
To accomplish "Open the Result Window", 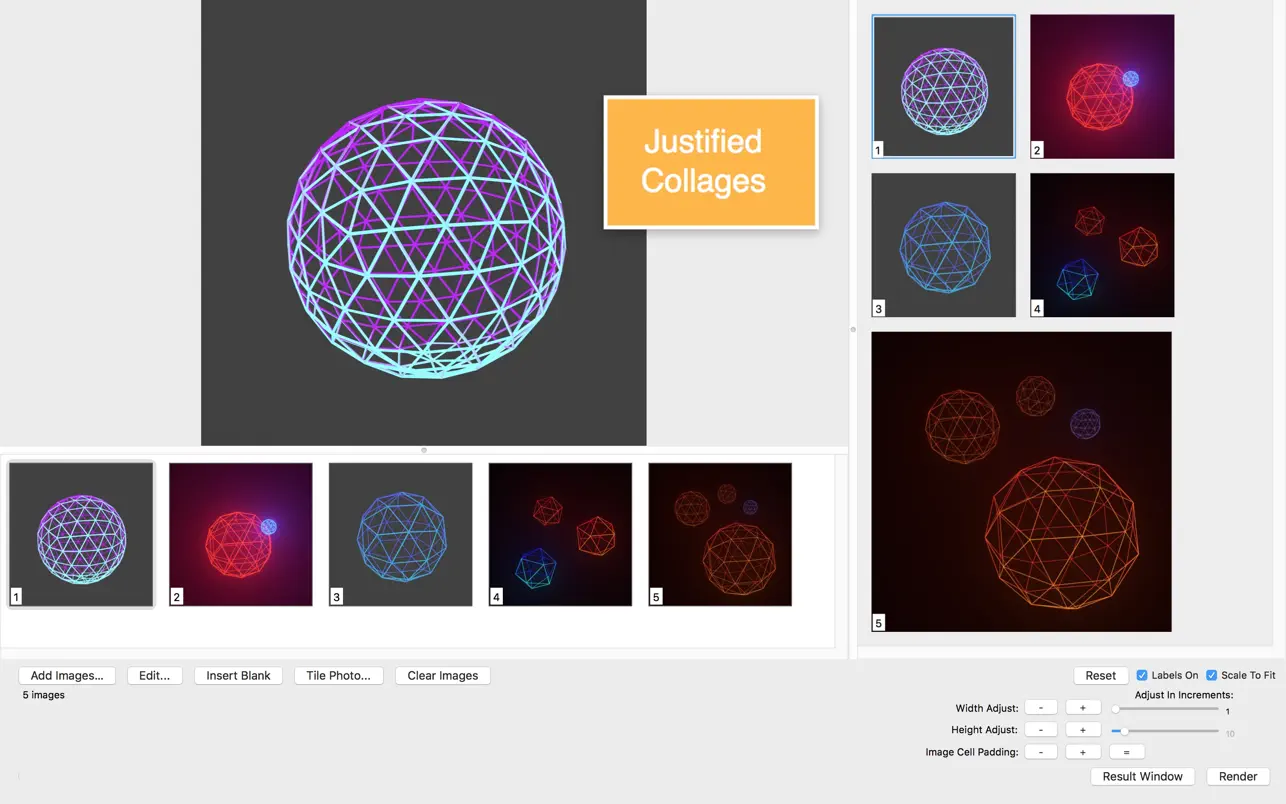I will 1142,777.
